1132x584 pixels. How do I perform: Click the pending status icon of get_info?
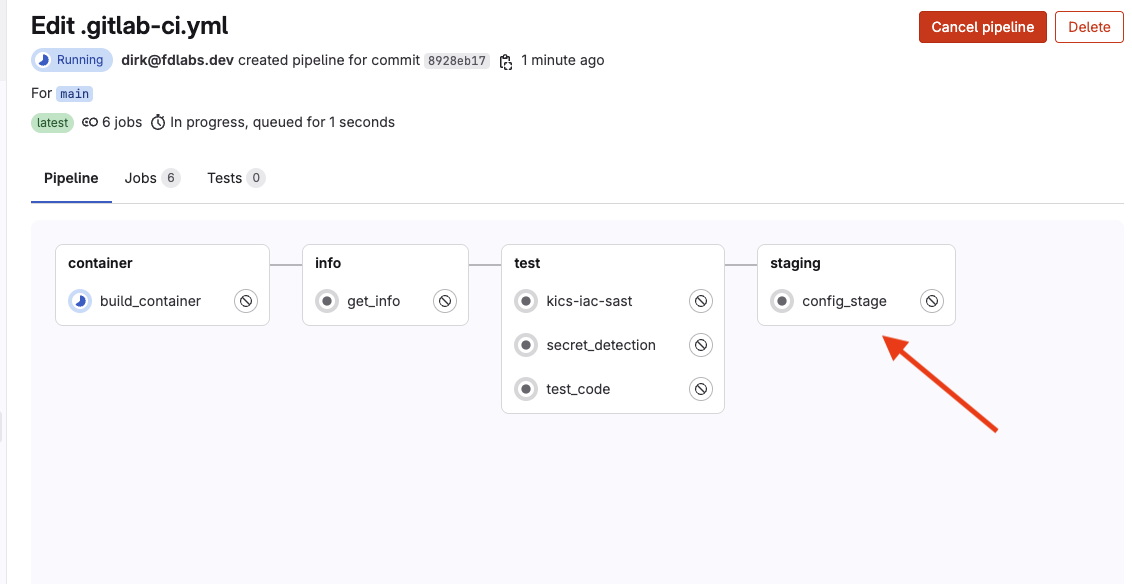click(x=327, y=301)
